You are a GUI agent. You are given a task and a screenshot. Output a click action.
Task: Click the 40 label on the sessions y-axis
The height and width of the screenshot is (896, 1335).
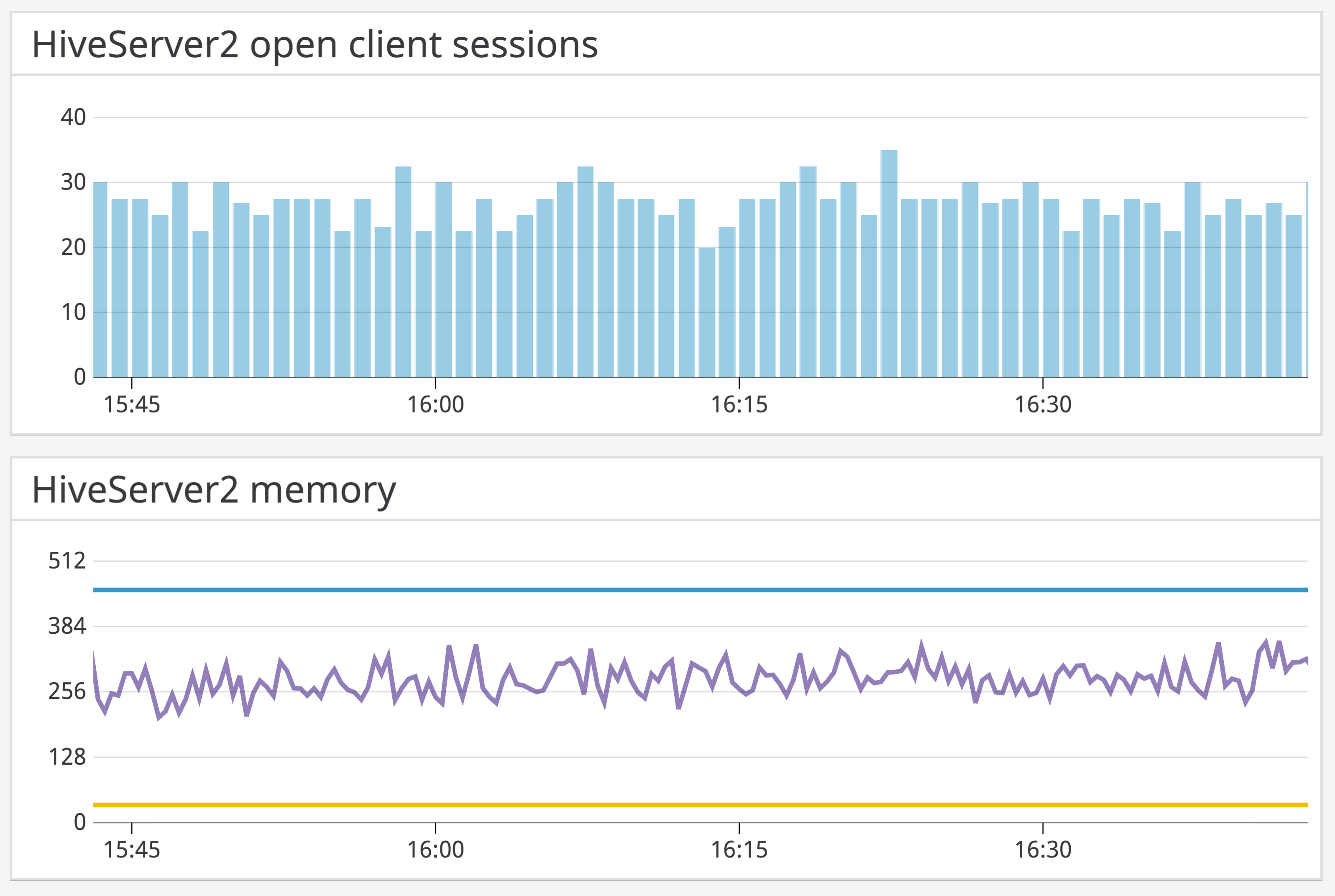pyautogui.click(x=73, y=117)
